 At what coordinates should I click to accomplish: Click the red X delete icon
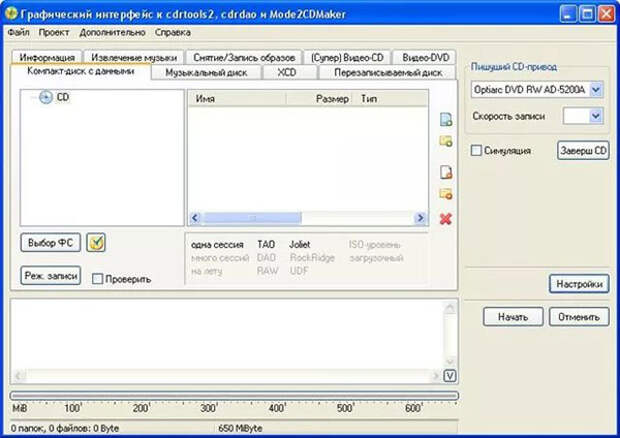446,219
